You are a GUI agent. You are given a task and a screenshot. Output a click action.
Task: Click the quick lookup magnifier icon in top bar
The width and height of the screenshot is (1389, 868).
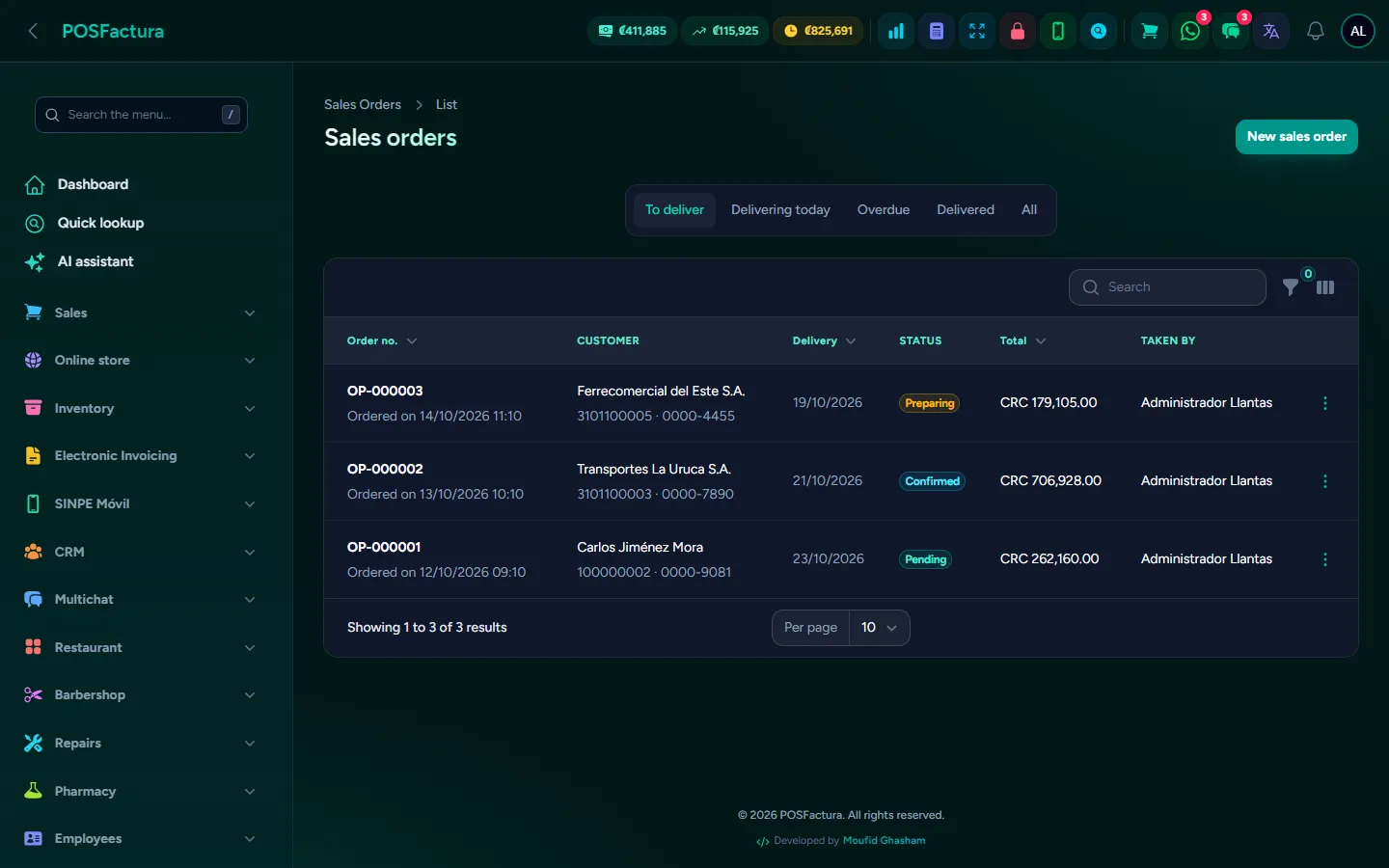1099,31
